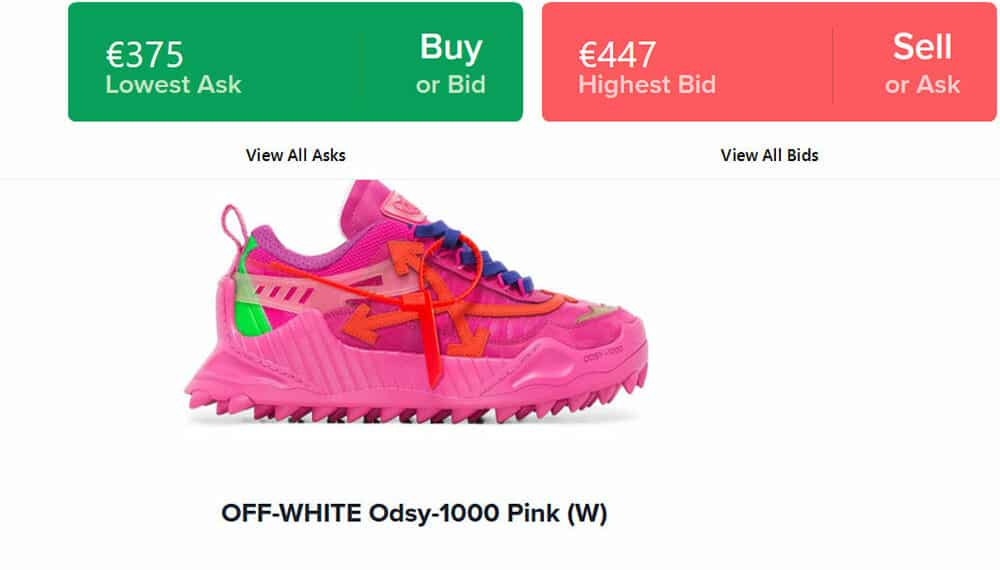Image resolution: width=1000 pixels, height=570 pixels.
Task: Click the word Buy in the green panel
Action: [x=451, y=47]
